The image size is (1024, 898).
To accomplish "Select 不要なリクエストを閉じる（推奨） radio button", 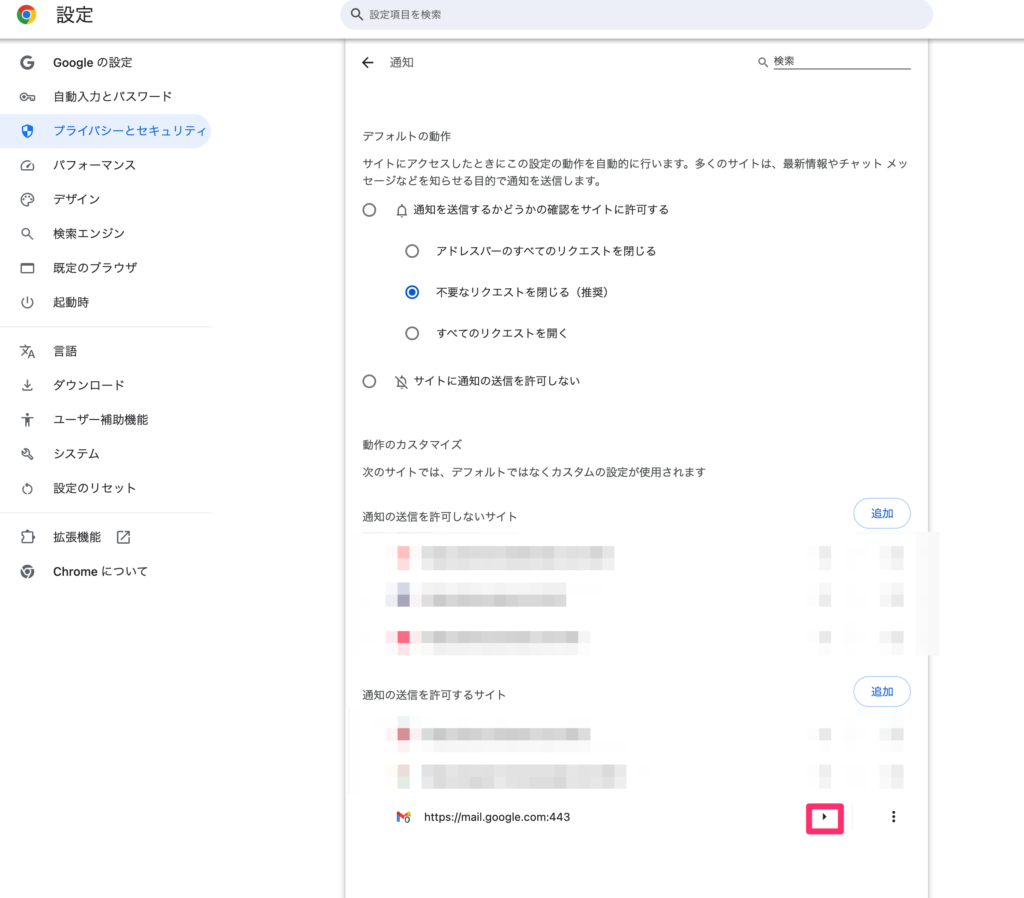I will point(412,292).
